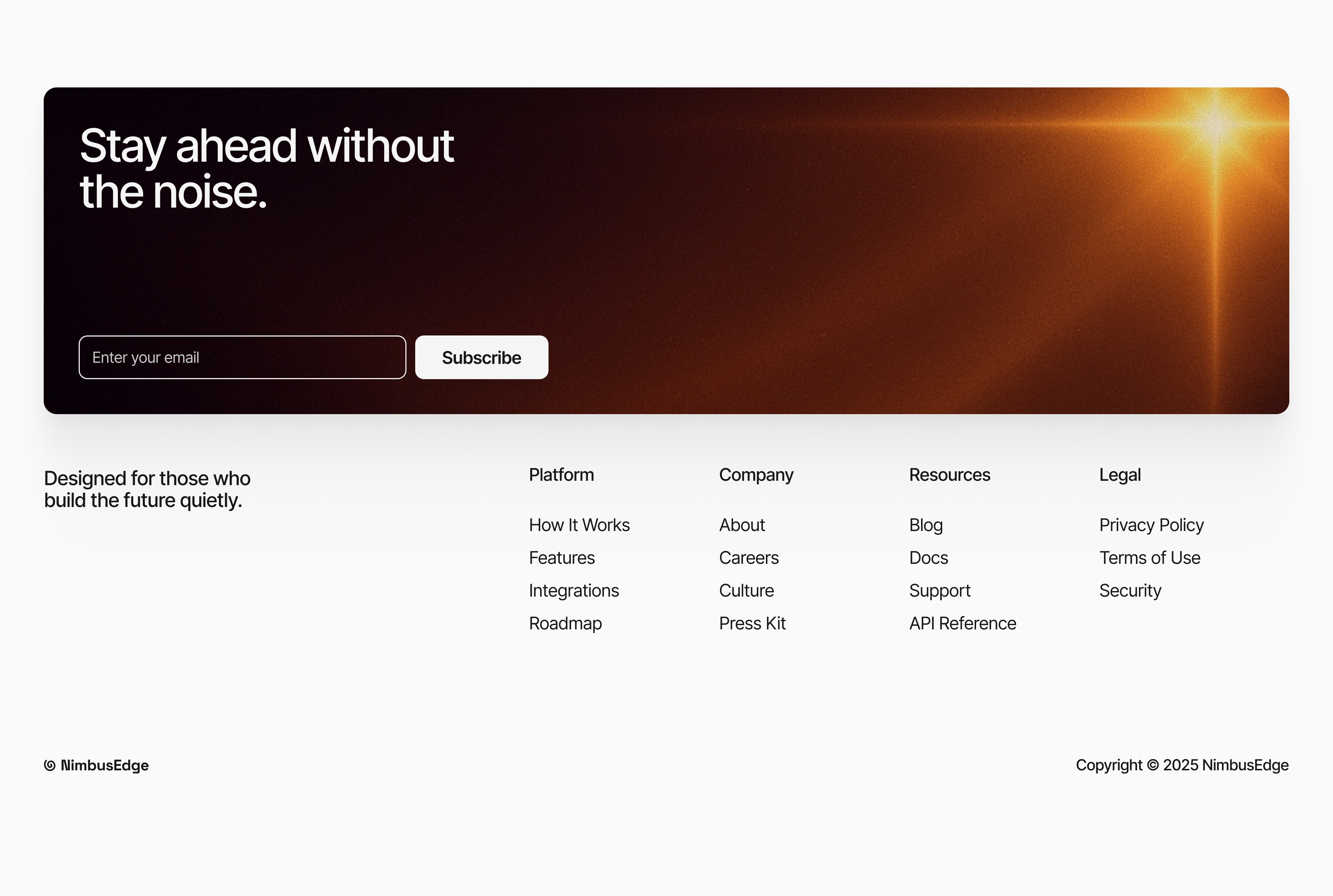Image resolution: width=1333 pixels, height=896 pixels.
Task: Open the Integrations footer link
Action: [574, 590]
